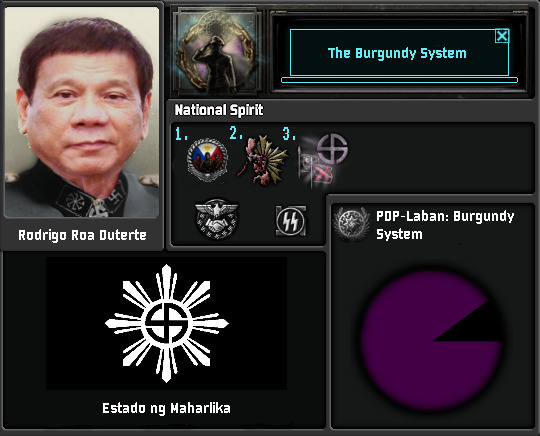Open the leader portrait above the name caption
Viewport: 540px width, 436px height.
click(82, 112)
